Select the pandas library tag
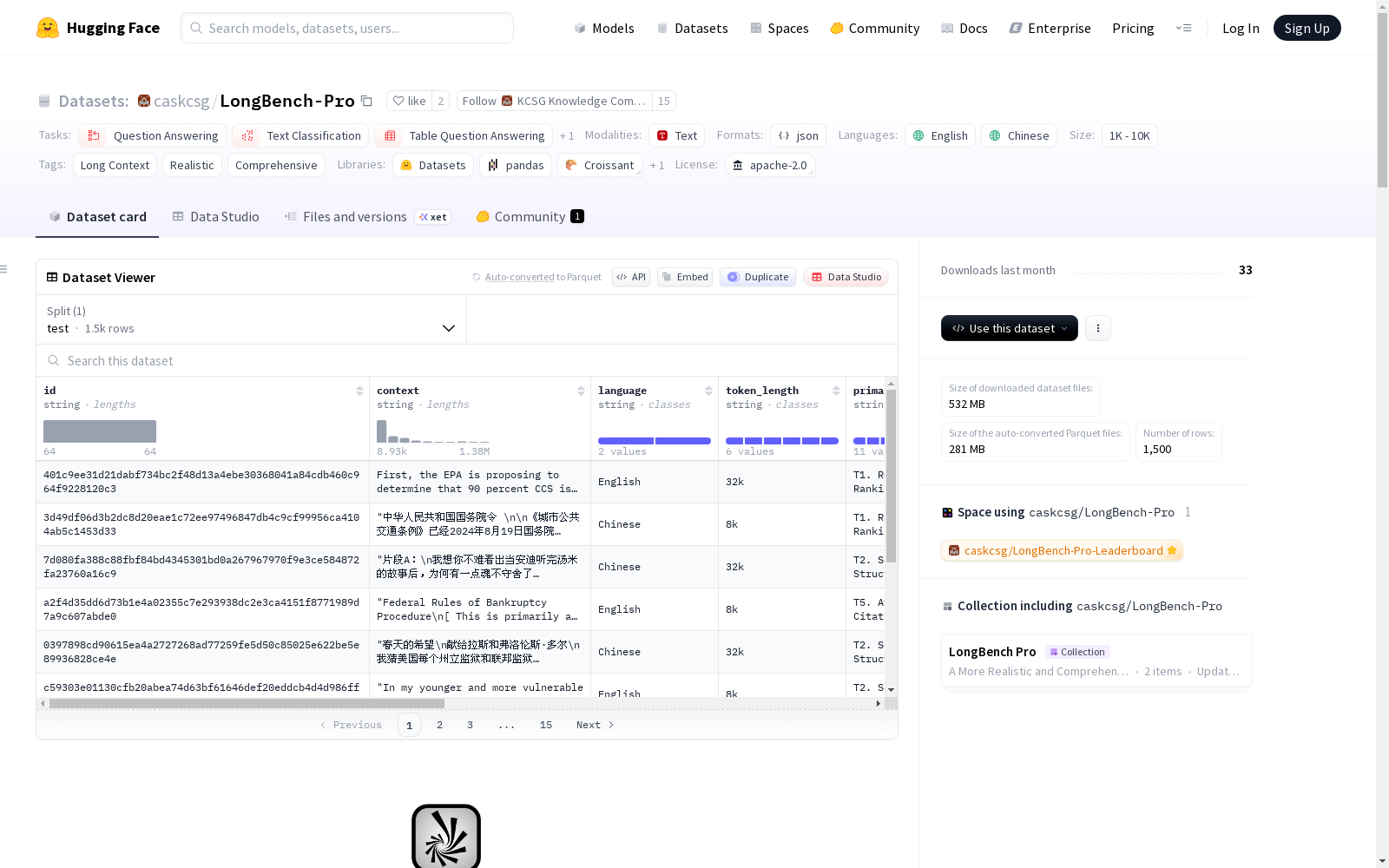This screenshot has height=868, width=1389. [x=516, y=165]
